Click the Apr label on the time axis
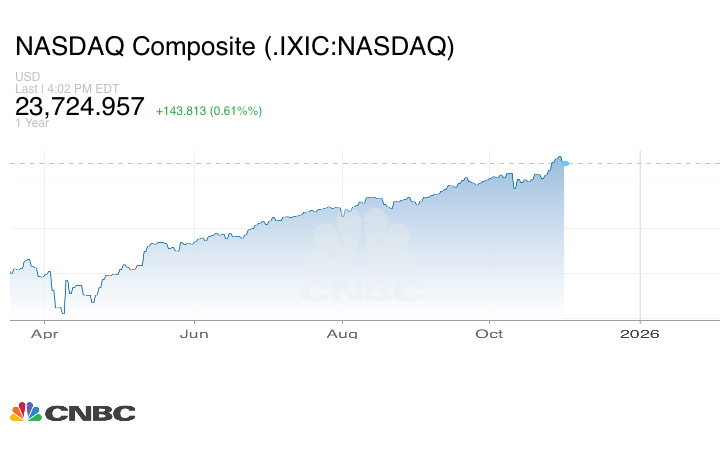The height and width of the screenshot is (450, 720). pyautogui.click(x=43, y=334)
